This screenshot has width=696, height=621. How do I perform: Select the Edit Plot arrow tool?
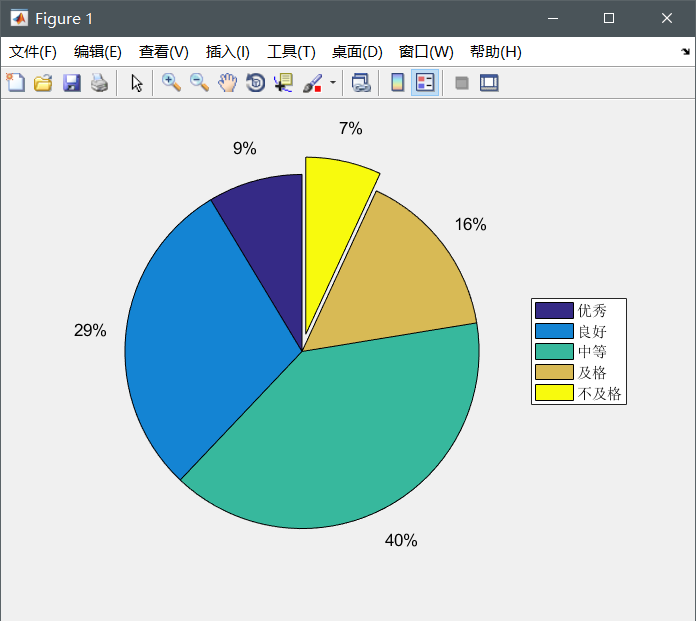tap(137, 83)
